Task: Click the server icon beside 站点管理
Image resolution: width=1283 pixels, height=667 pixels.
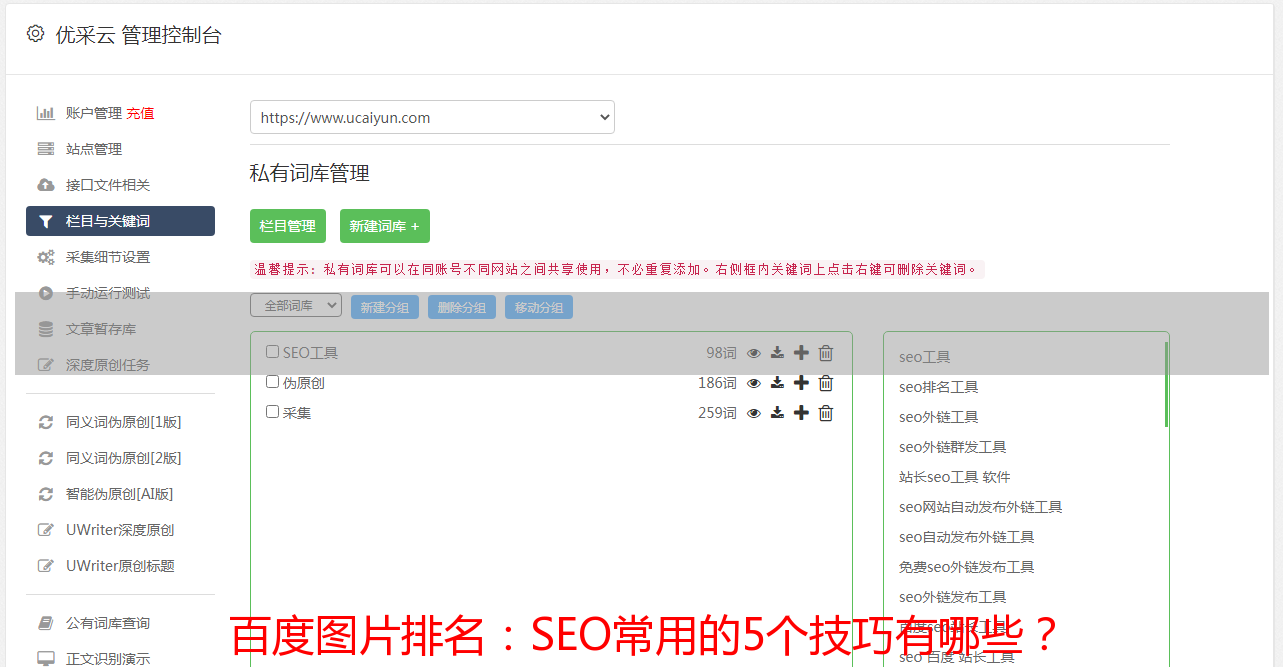Action: [x=45, y=149]
